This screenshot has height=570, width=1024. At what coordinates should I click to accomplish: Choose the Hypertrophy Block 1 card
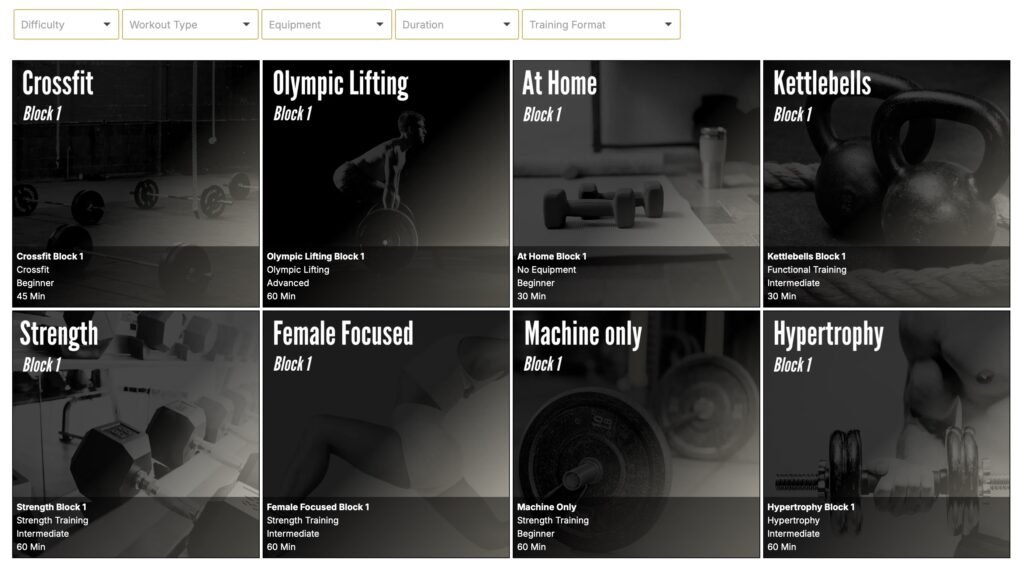point(886,420)
